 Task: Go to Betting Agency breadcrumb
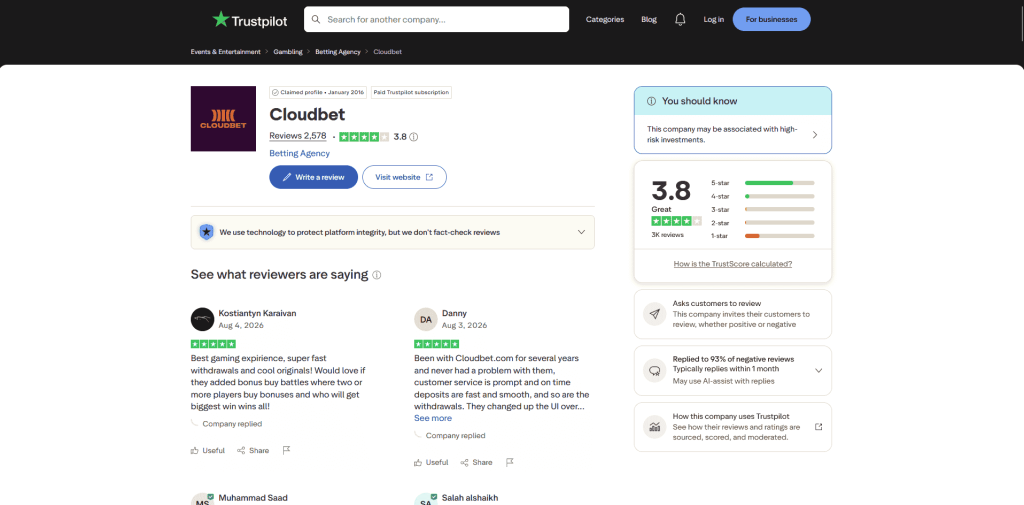tap(338, 52)
